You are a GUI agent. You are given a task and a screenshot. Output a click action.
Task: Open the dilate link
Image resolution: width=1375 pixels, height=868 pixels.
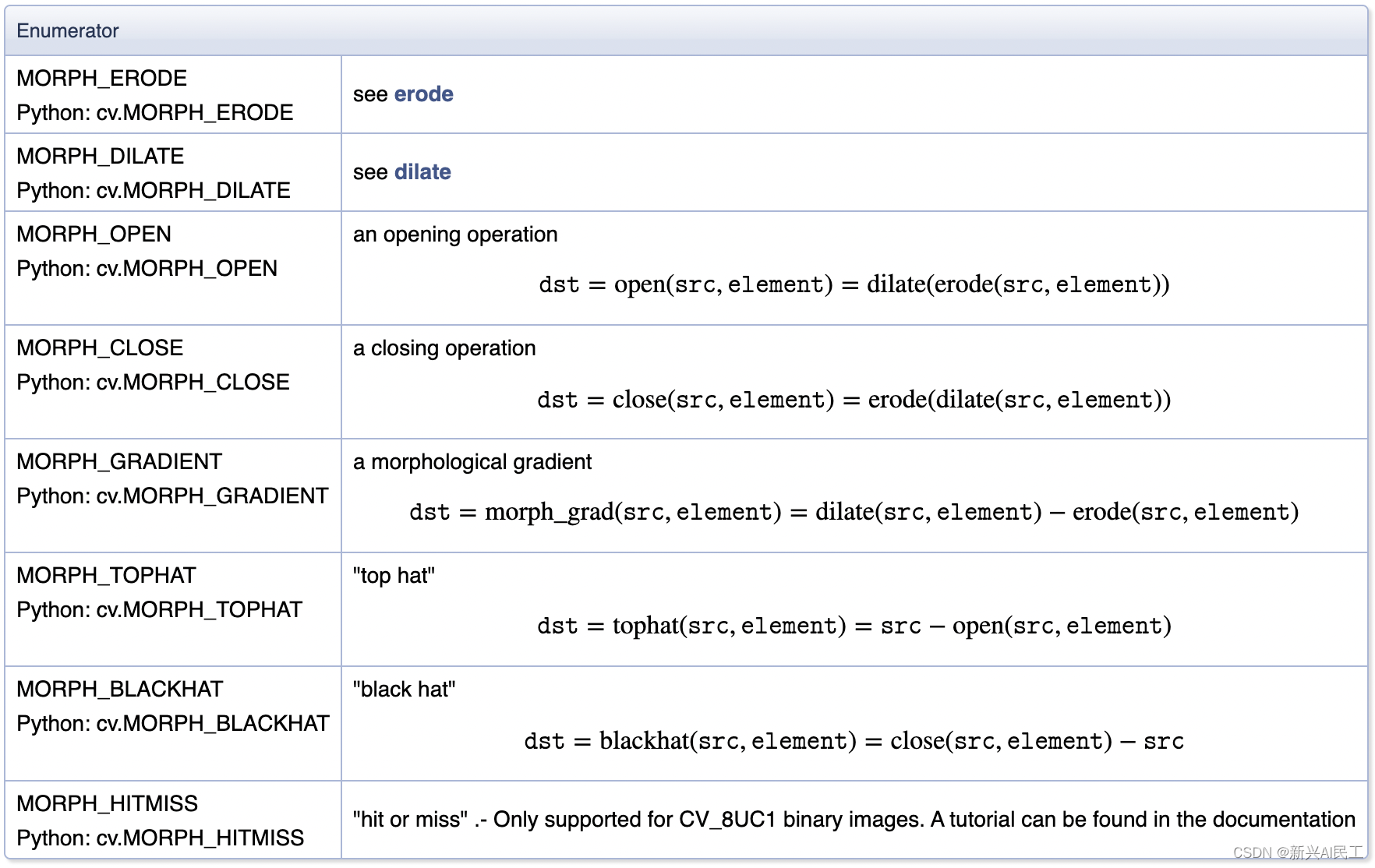[422, 172]
